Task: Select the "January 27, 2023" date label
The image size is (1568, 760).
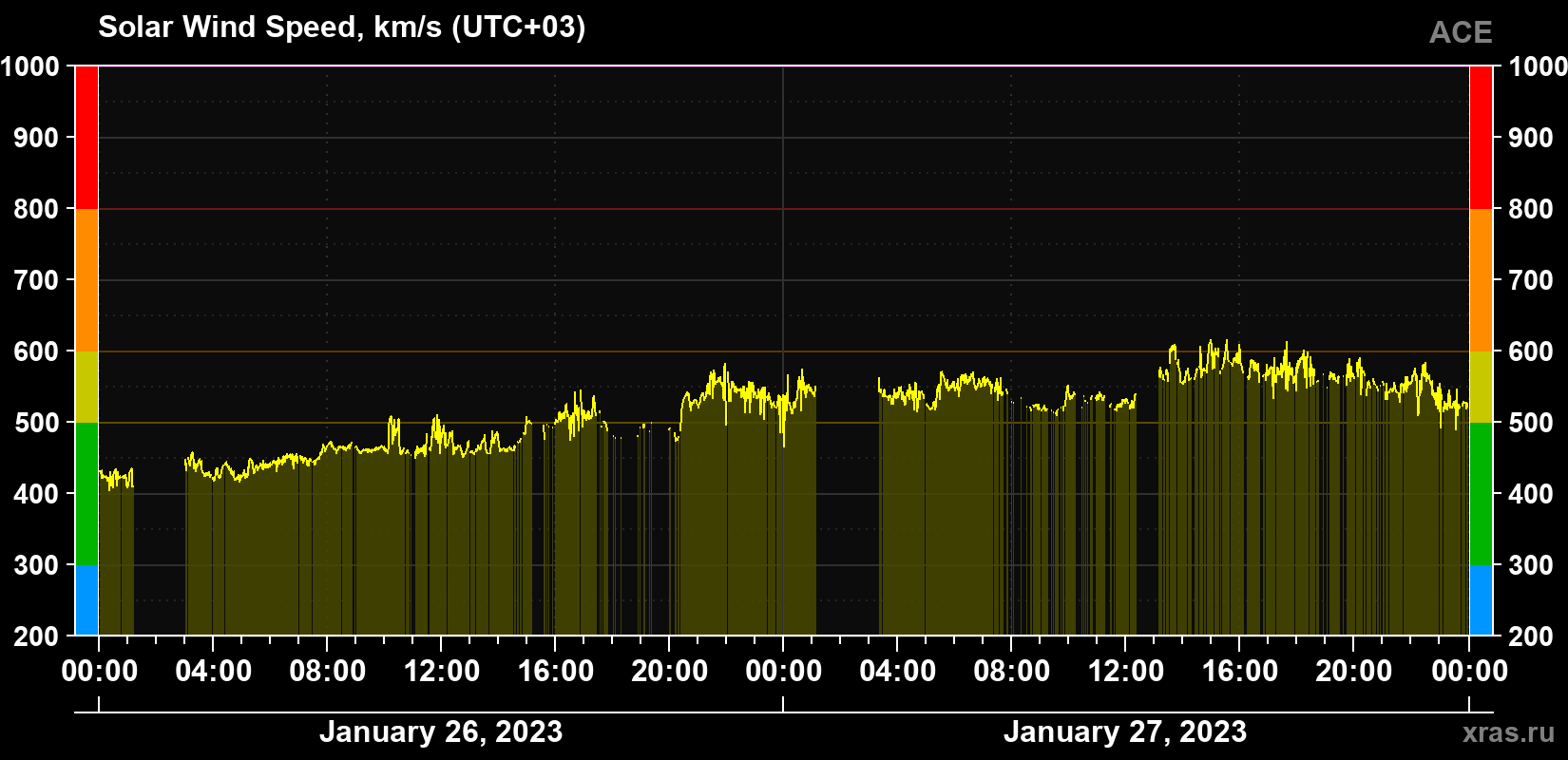Action: (x=1125, y=732)
